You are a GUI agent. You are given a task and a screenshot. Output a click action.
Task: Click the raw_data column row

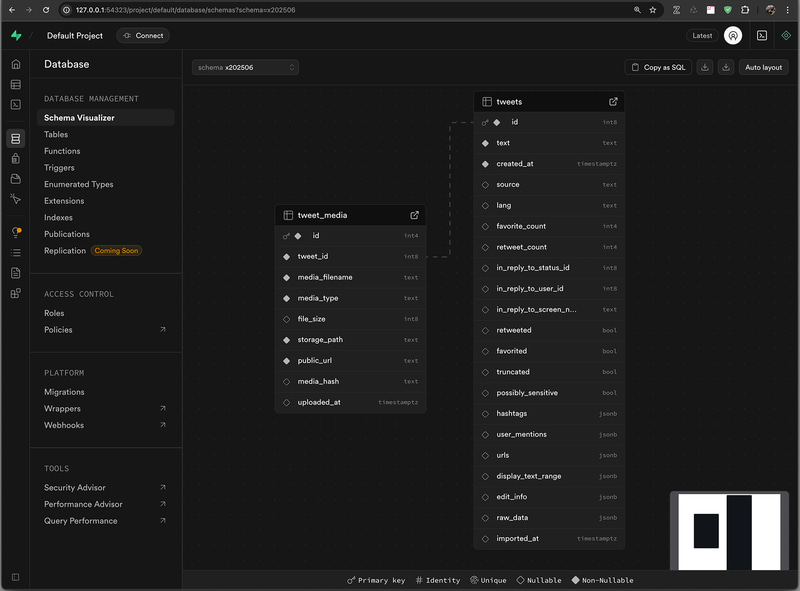549,518
